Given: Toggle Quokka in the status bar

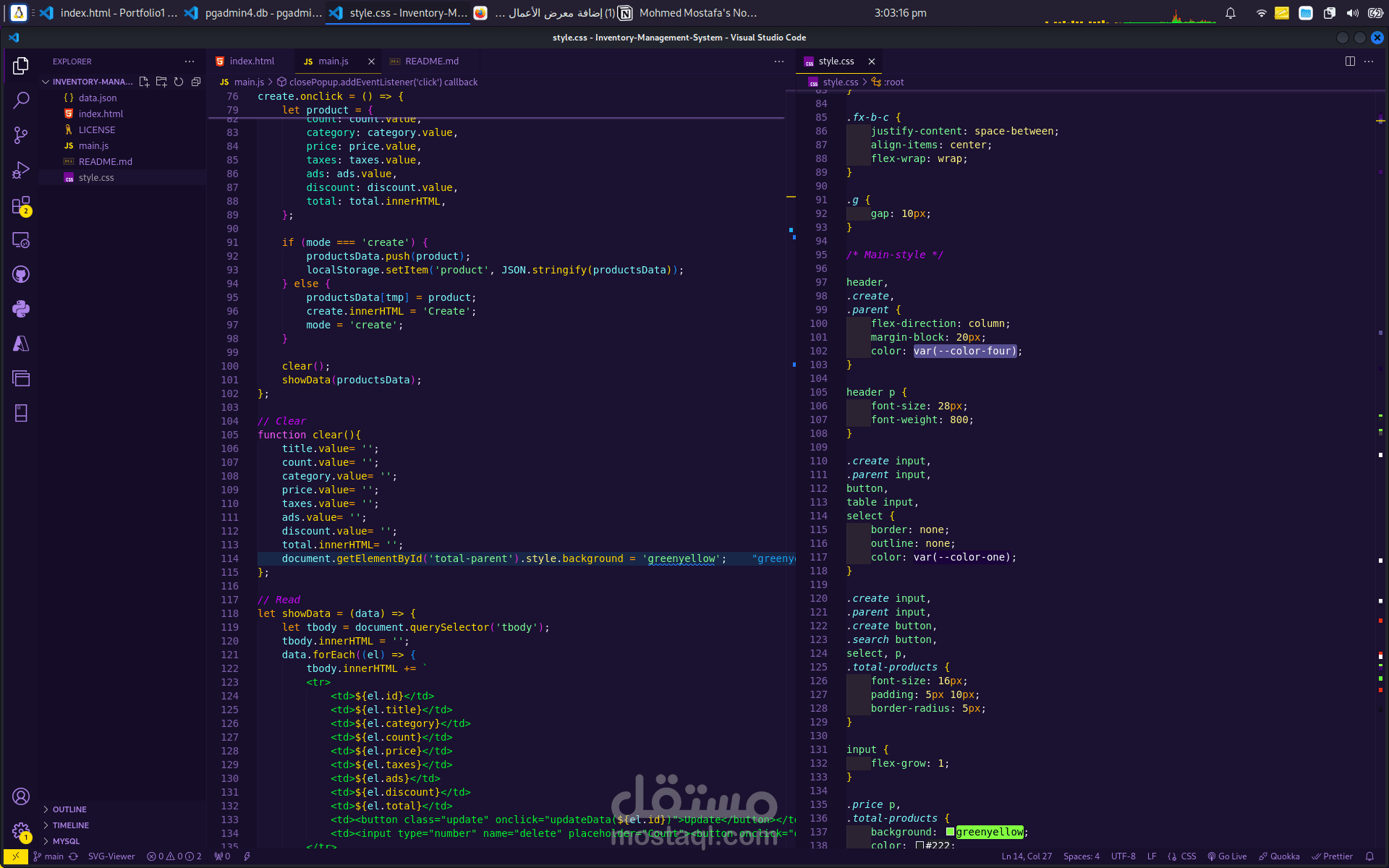Looking at the screenshot, I should [1279, 856].
